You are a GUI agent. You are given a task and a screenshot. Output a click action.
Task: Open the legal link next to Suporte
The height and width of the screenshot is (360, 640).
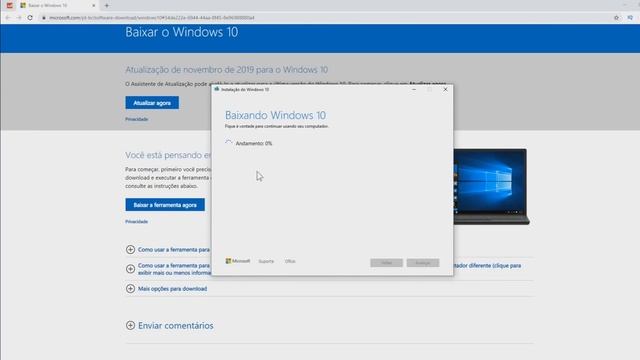(x=290, y=261)
